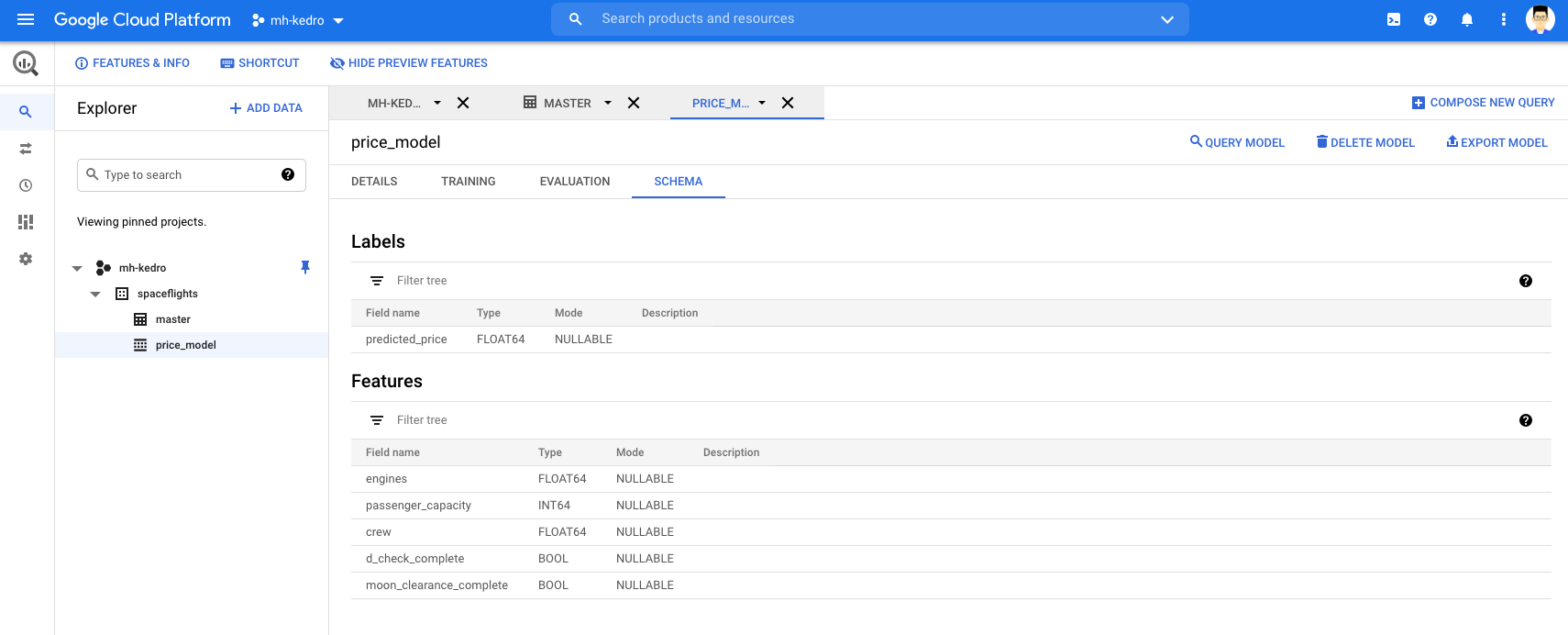The image size is (1568, 635).
Task: Click the Query Model button
Action: pyautogui.click(x=1237, y=142)
